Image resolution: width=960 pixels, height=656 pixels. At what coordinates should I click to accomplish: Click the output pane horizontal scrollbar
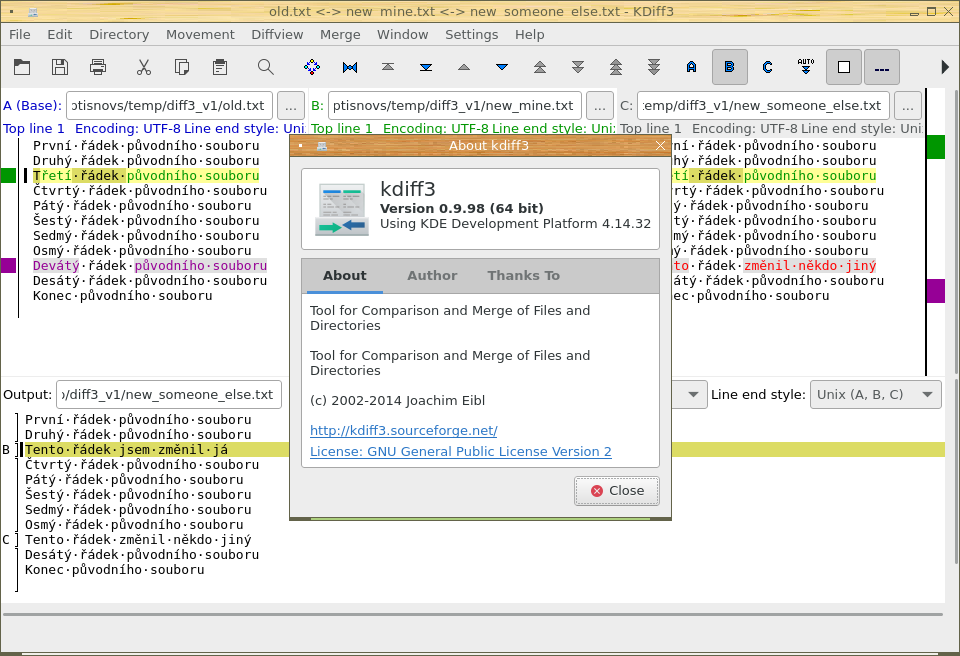472,613
